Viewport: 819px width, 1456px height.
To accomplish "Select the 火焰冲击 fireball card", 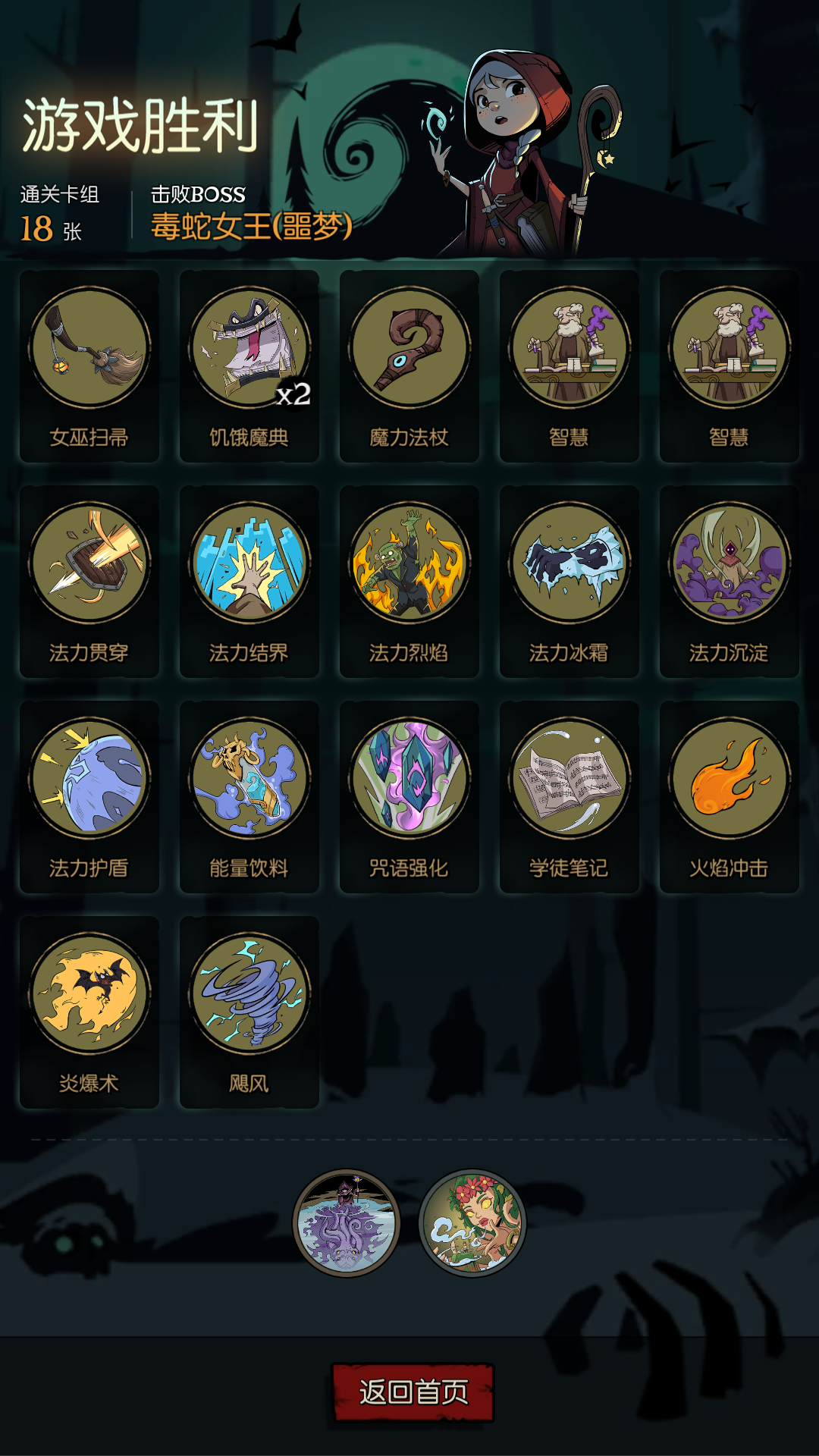I will click(730, 797).
